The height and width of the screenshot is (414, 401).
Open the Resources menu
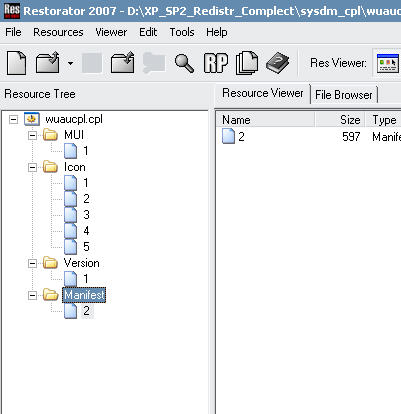(x=58, y=32)
